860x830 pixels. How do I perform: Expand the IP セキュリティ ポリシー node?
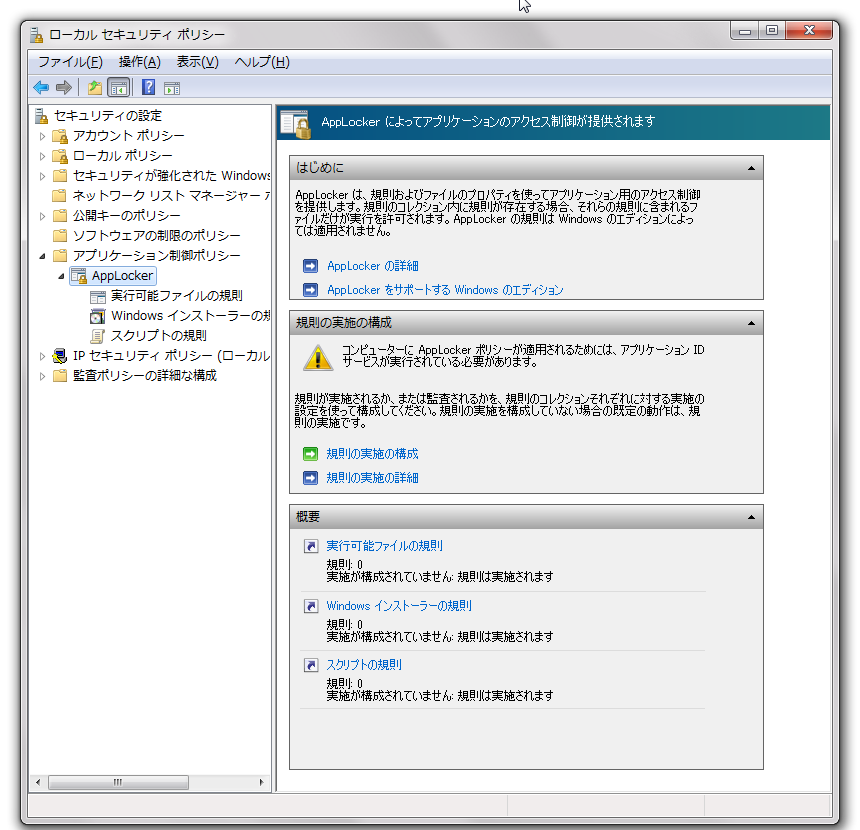click(42, 356)
